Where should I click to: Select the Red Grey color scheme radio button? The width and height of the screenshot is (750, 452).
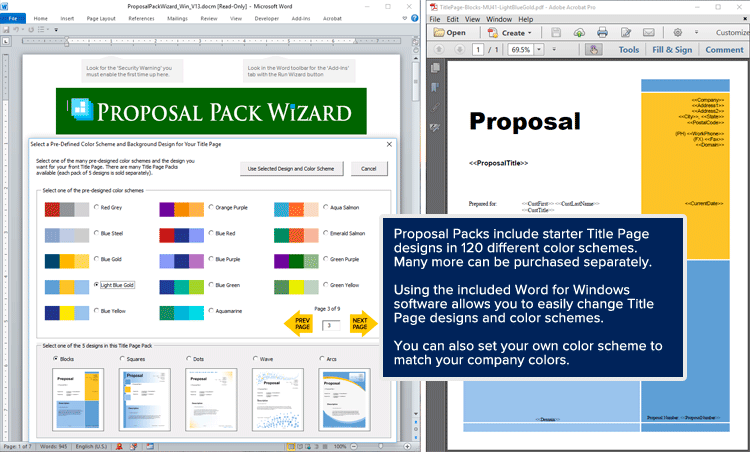[x=97, y=207]
